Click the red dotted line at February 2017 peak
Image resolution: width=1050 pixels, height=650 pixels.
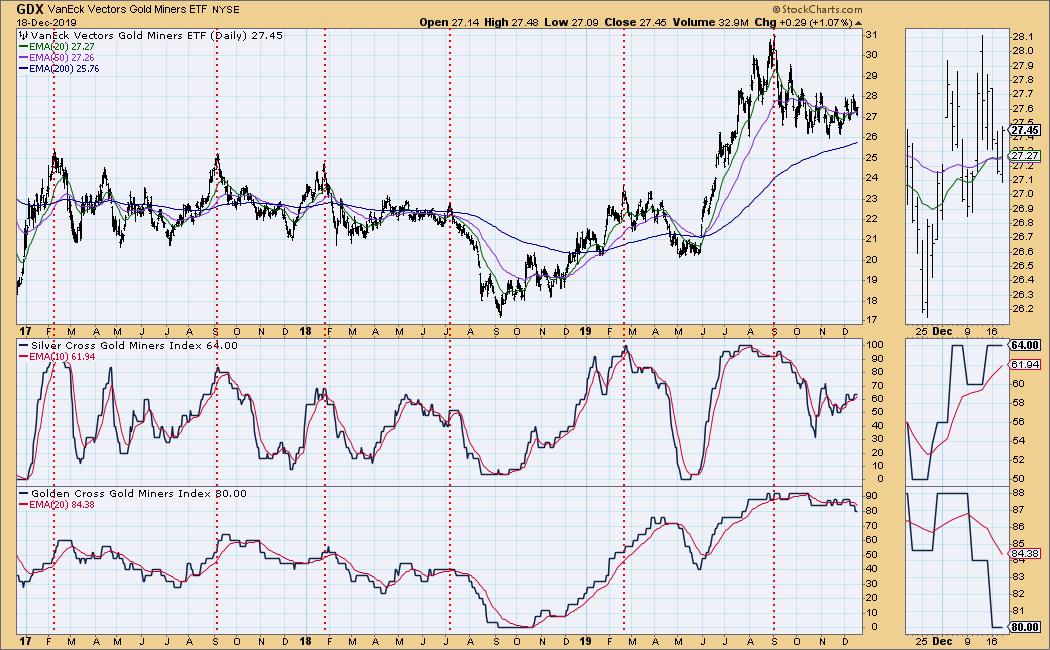pos(54,332)
